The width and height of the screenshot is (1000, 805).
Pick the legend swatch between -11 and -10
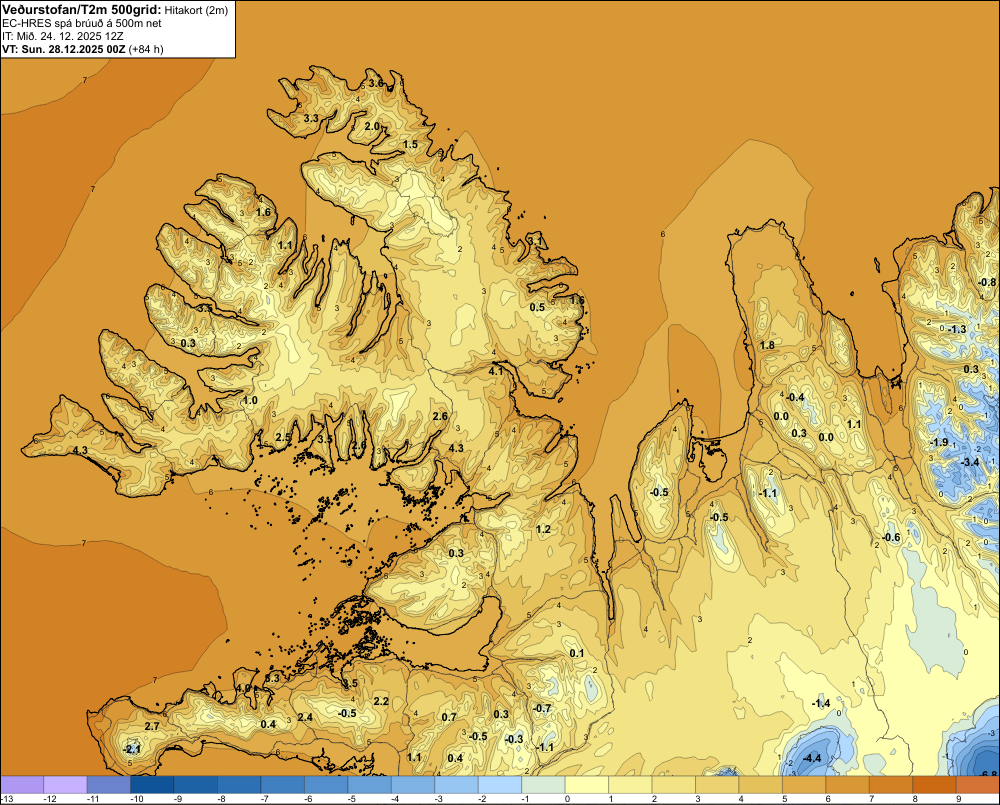coord(108,785)
